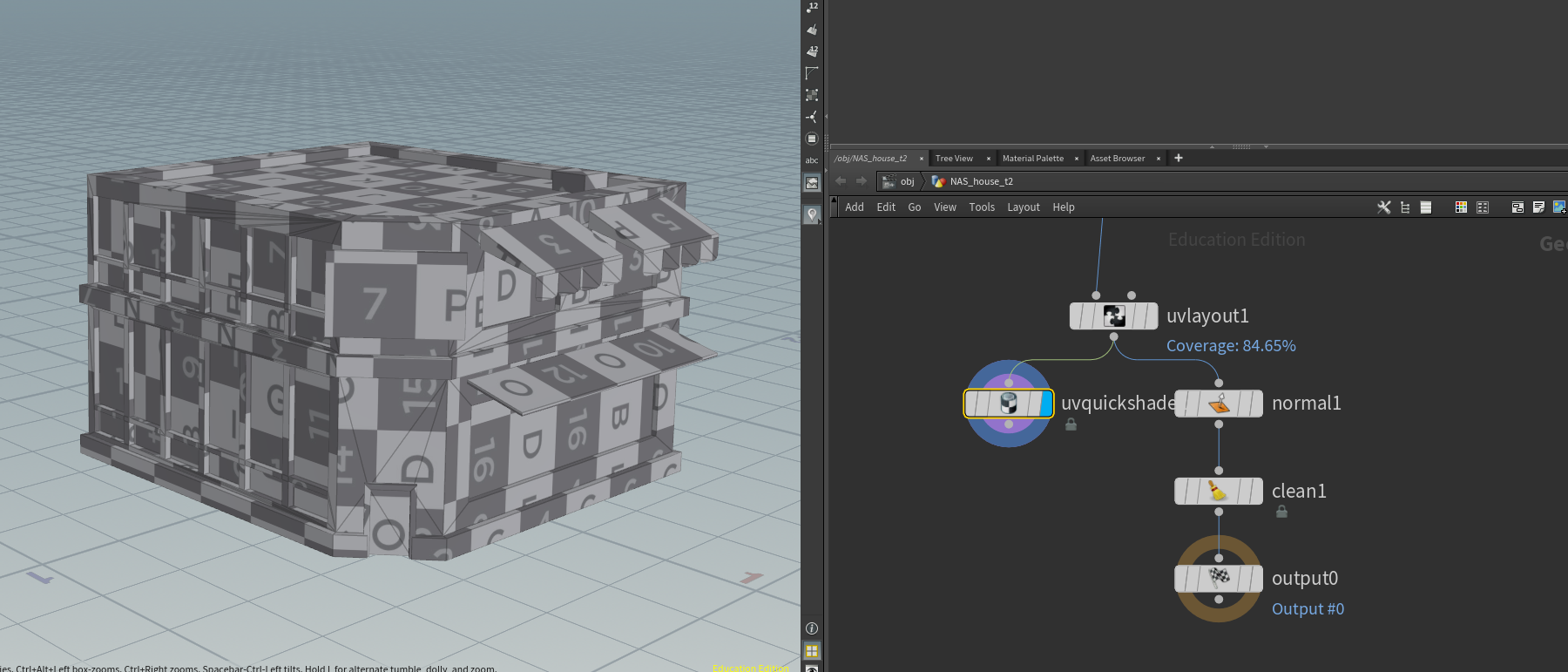Click the normal1 node name

pyautogui.click(x=1306, y=404)
